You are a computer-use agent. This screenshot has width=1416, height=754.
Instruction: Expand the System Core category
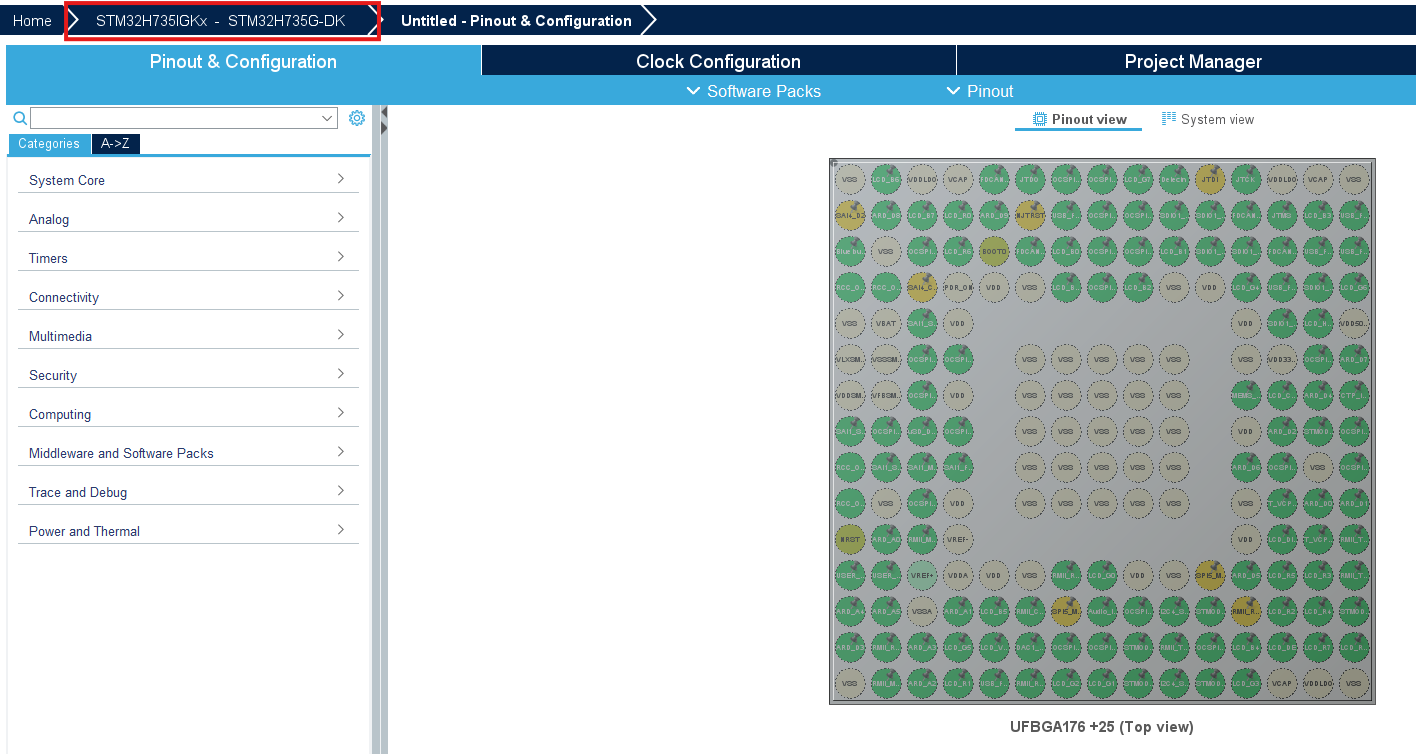click(188, 180)
